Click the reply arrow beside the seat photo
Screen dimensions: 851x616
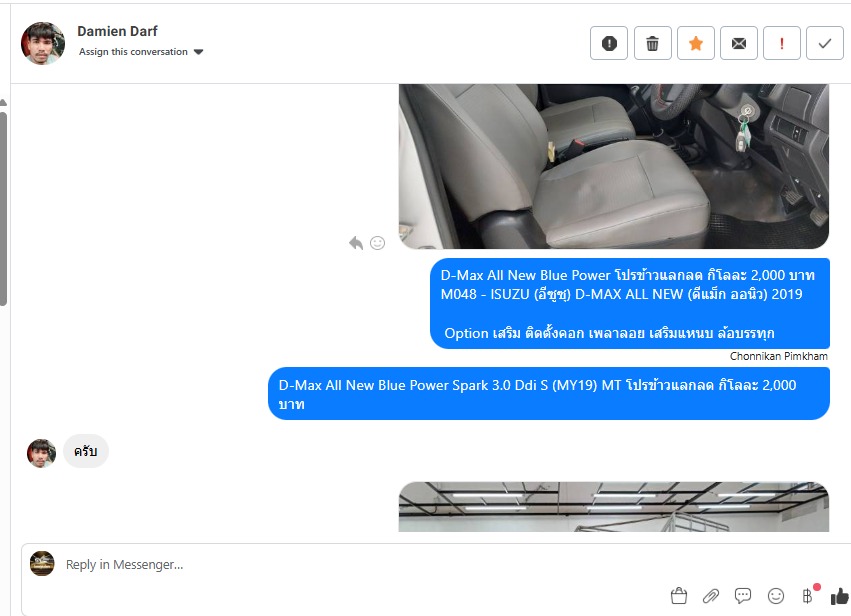click(356, 243)
